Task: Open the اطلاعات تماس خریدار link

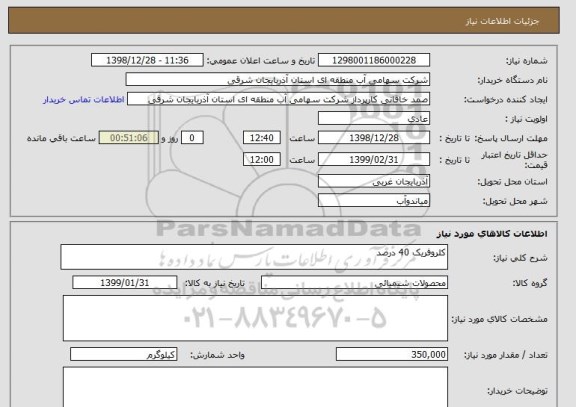Action: [x=84, y=100]
